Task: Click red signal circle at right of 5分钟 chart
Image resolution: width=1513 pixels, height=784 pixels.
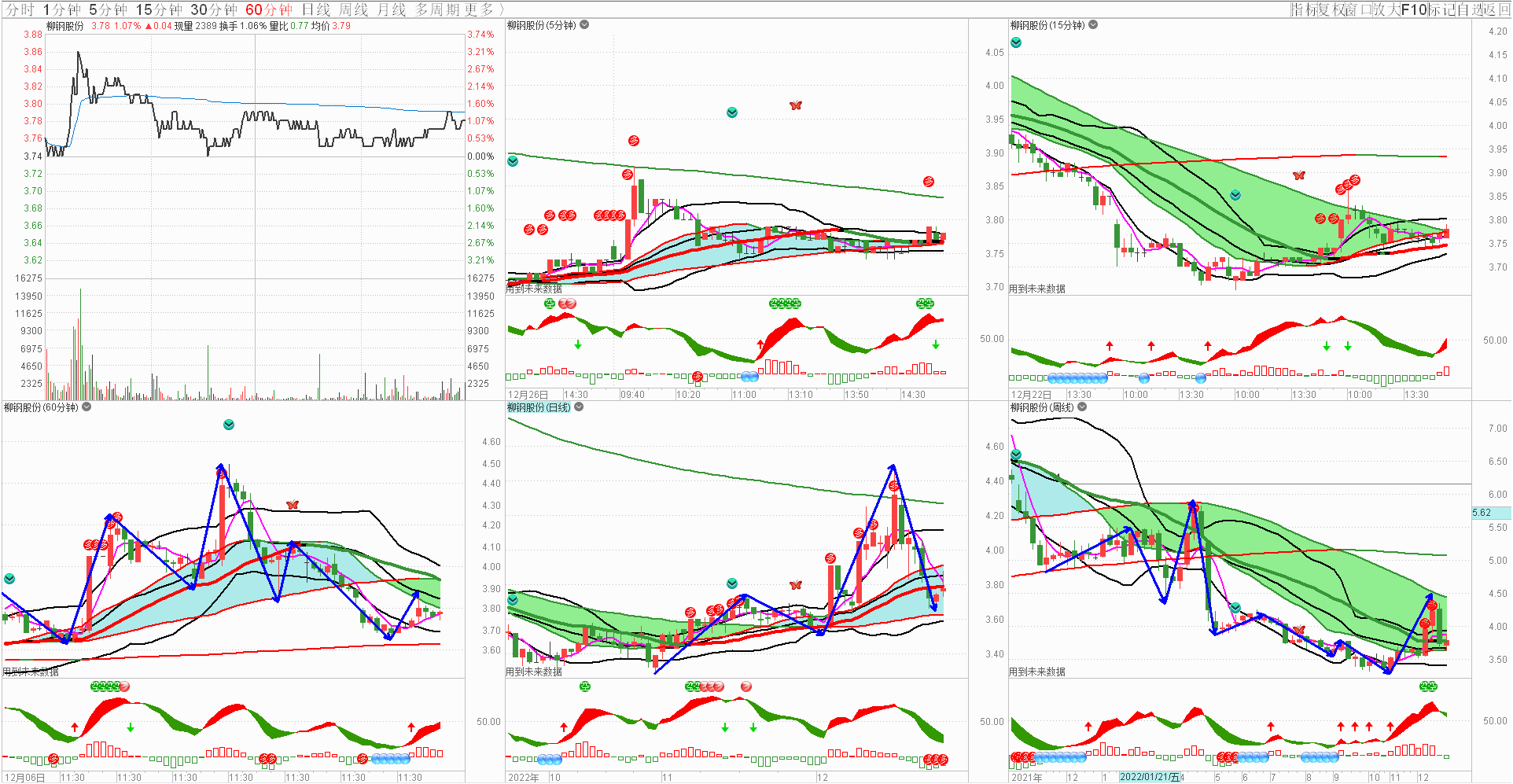Action: point(929,182)
